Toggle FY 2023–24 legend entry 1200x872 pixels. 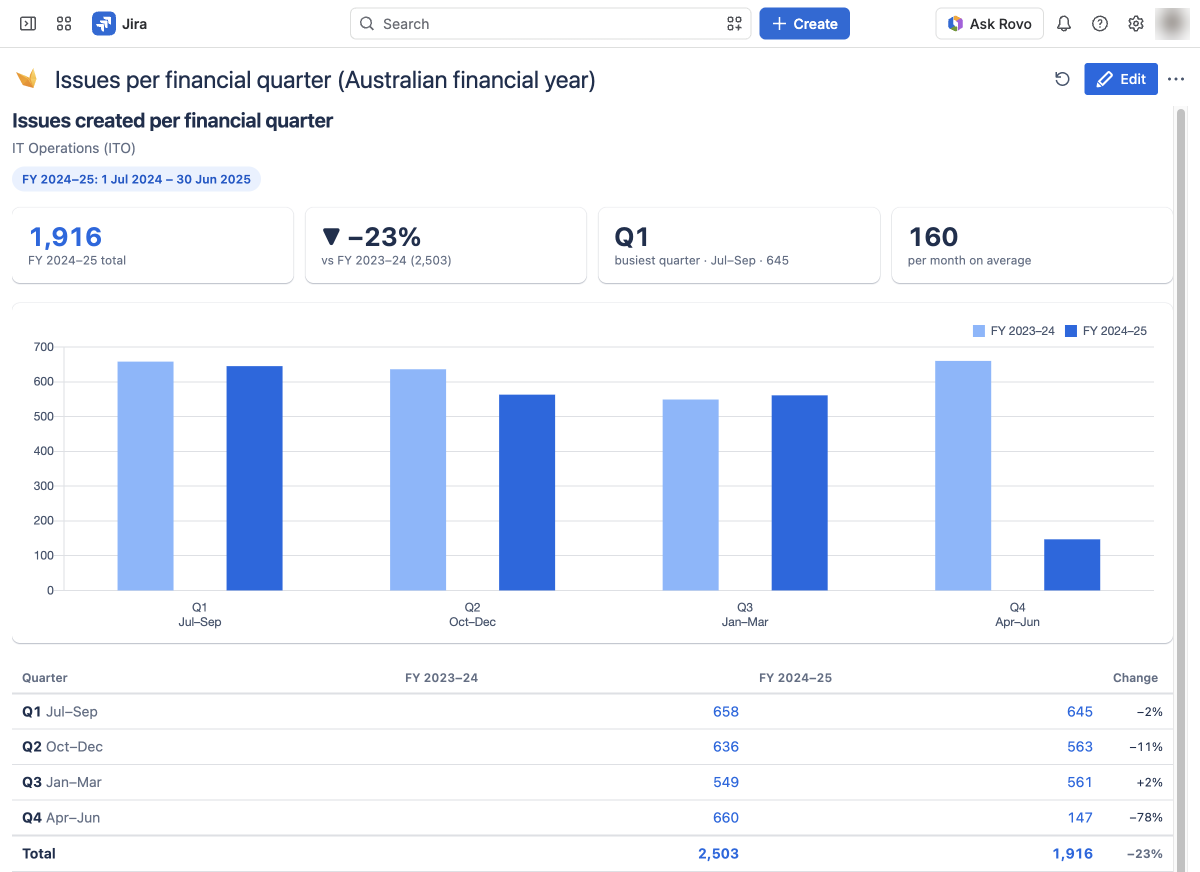(x=1014, y=331)
